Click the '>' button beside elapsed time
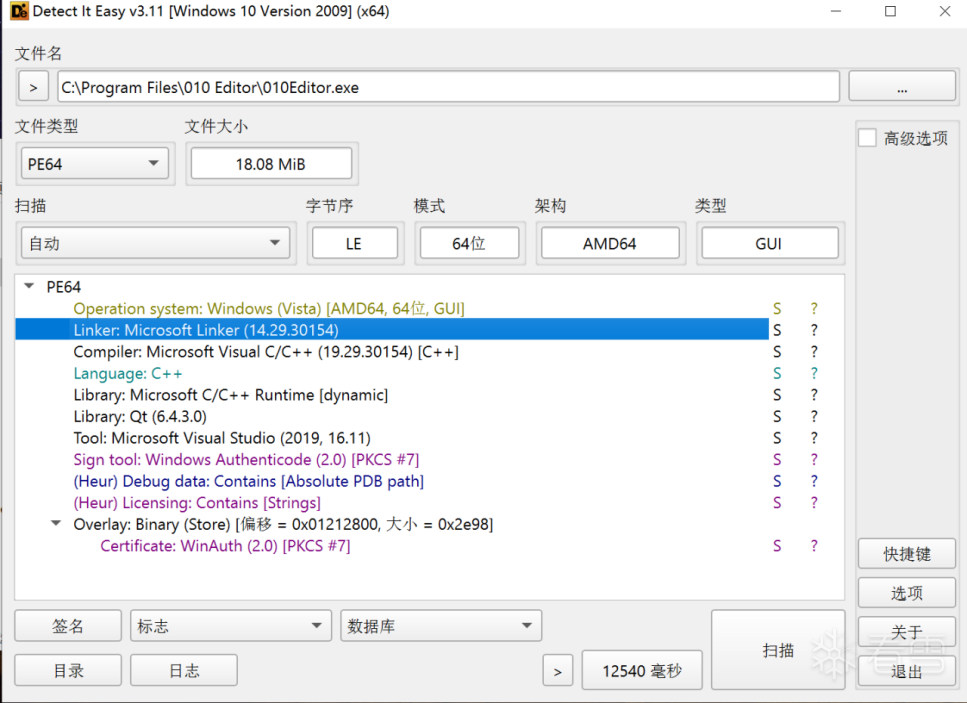This screenshot has height=703, width=967. pyautogui.click(x=558, y=672)
